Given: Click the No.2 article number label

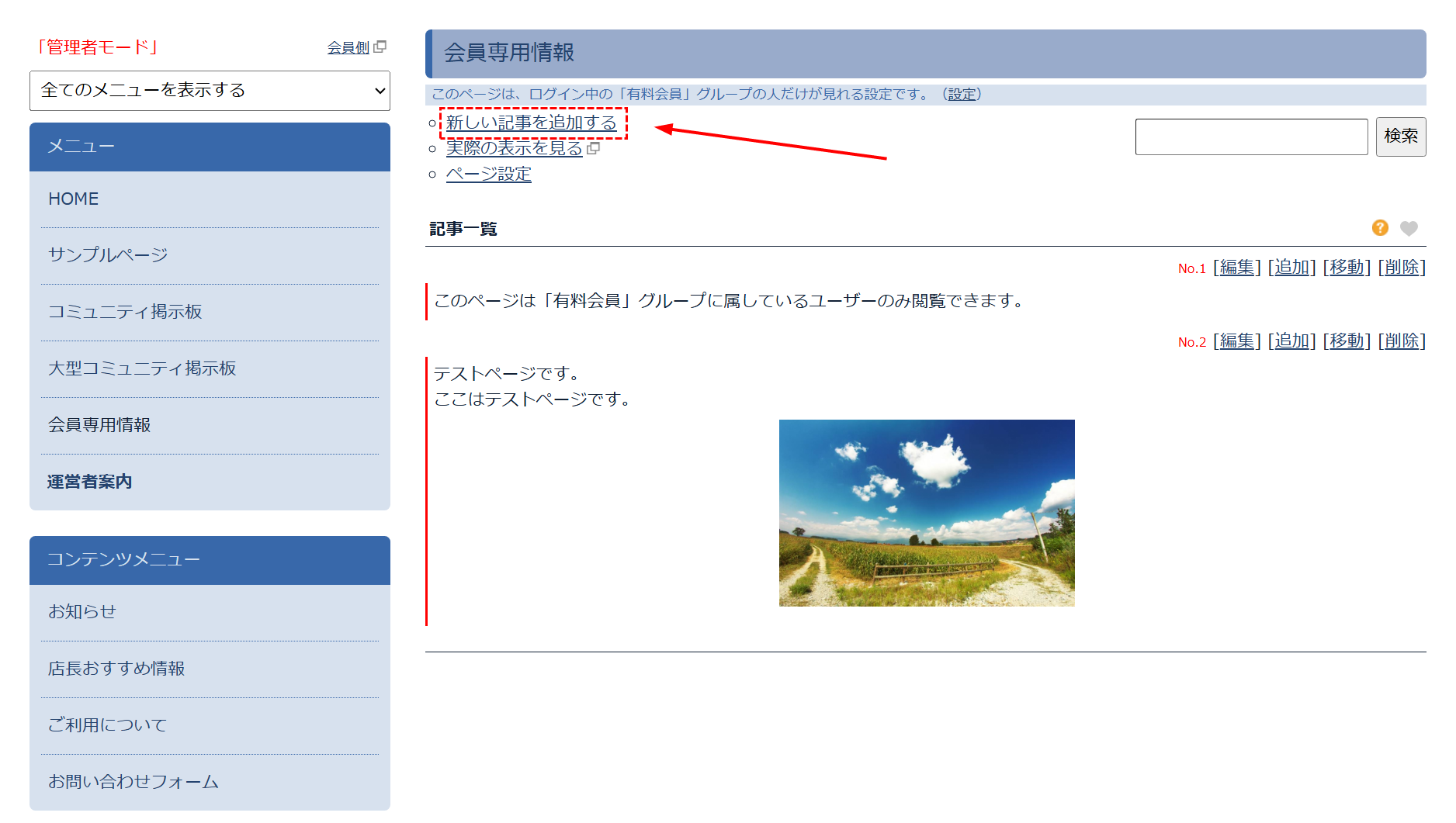Looking at the screenshot, I should point(1192,342).
